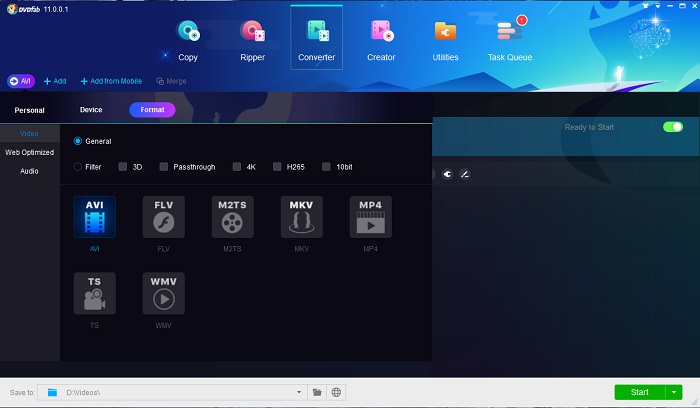The image size is (700, 408).
Task: Select the General radio button
Action: pyautogui.click(x=78, y=141)
